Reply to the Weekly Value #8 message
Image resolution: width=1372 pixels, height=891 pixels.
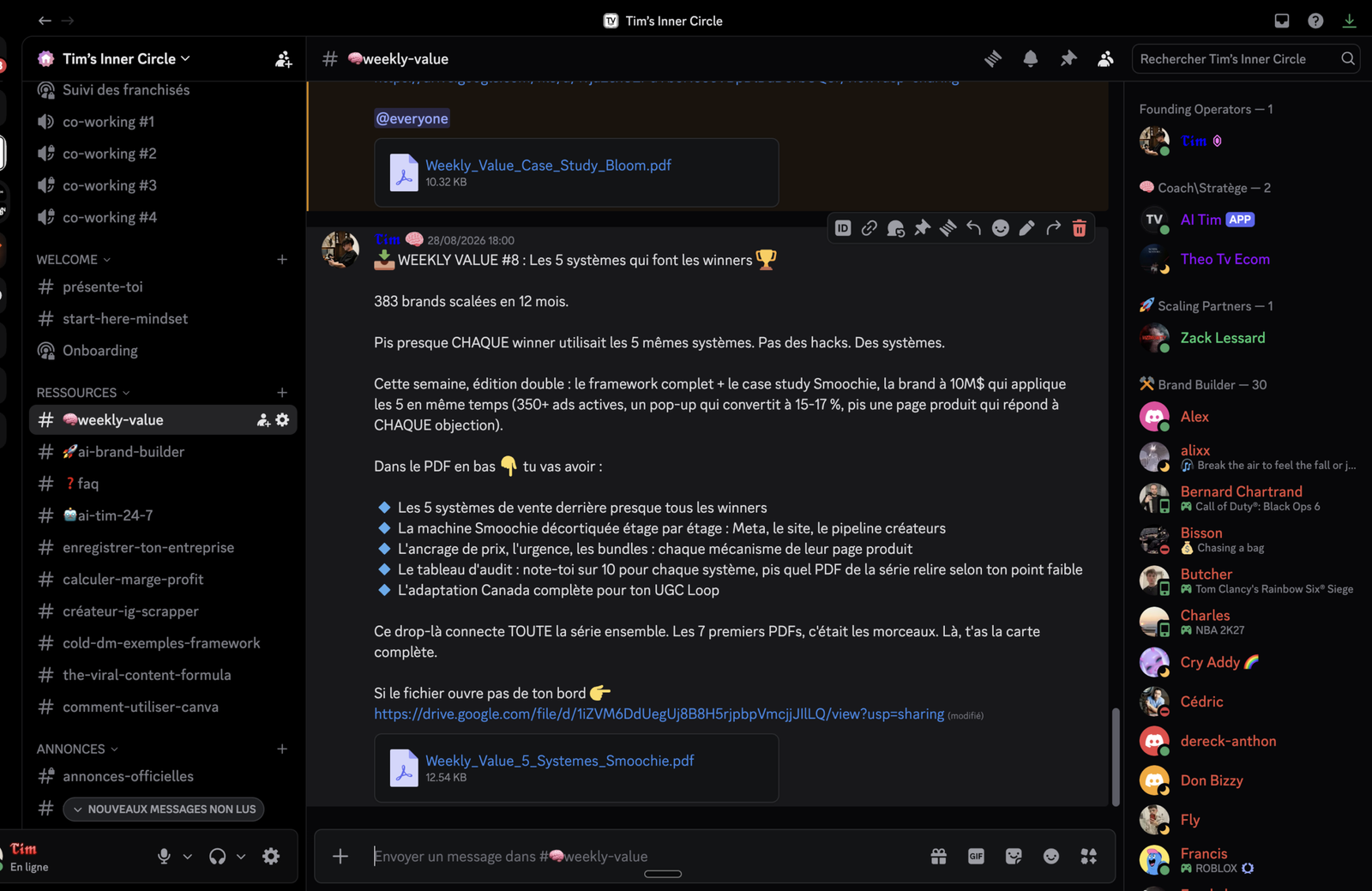(x=974, y=228)
